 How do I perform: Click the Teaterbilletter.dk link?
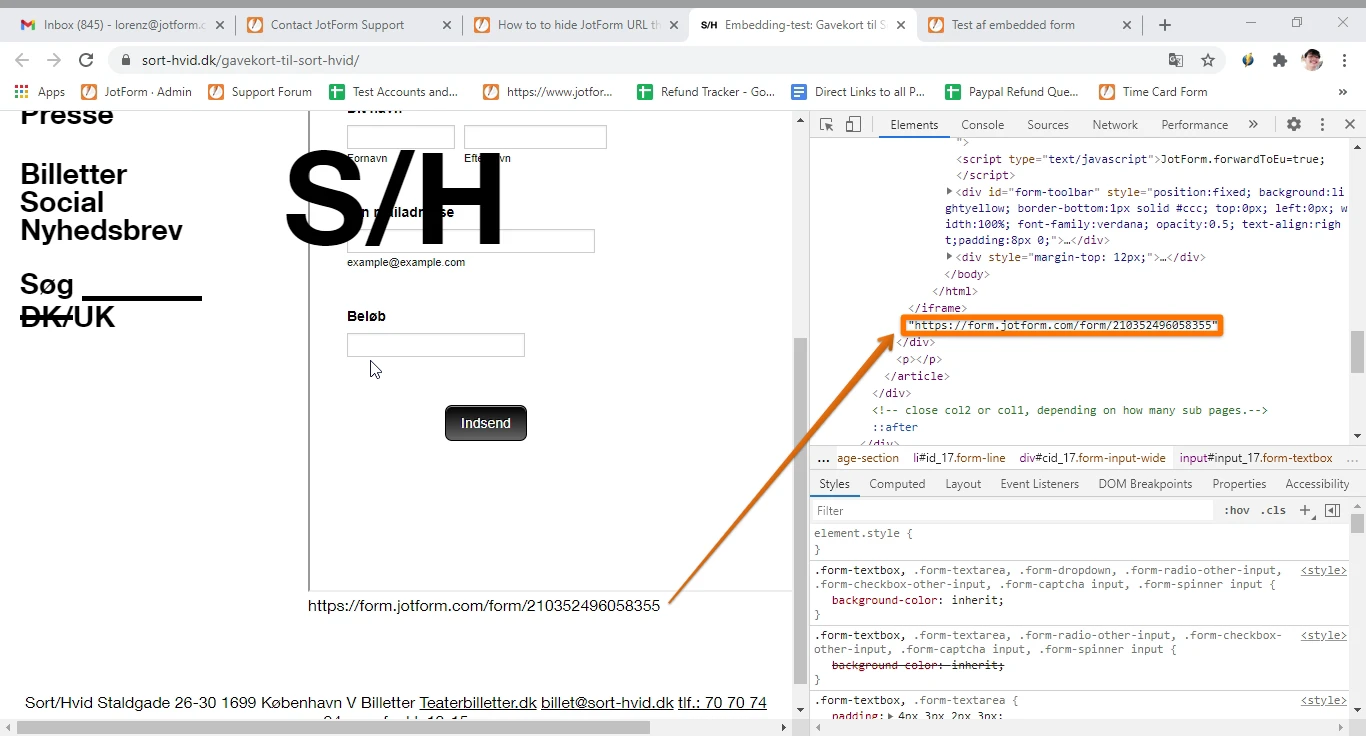[477, 703]
